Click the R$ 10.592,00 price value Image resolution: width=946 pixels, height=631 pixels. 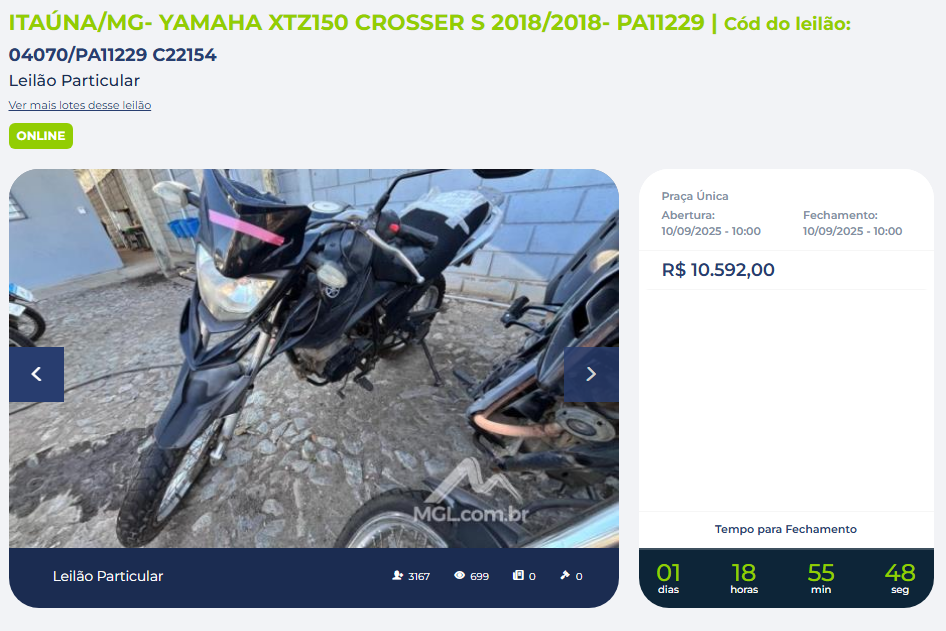click(x=718, y=270)
